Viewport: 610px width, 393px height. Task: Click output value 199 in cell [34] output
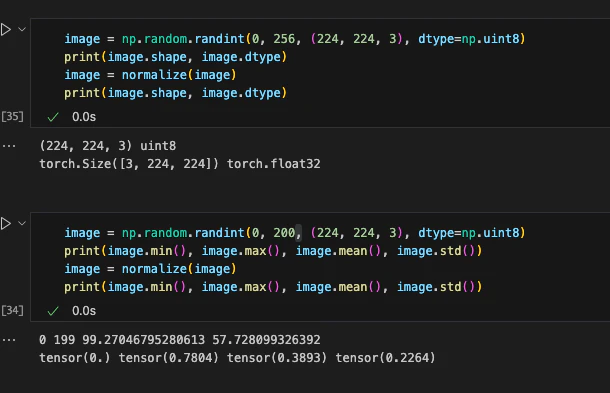(x=64, y=340)
